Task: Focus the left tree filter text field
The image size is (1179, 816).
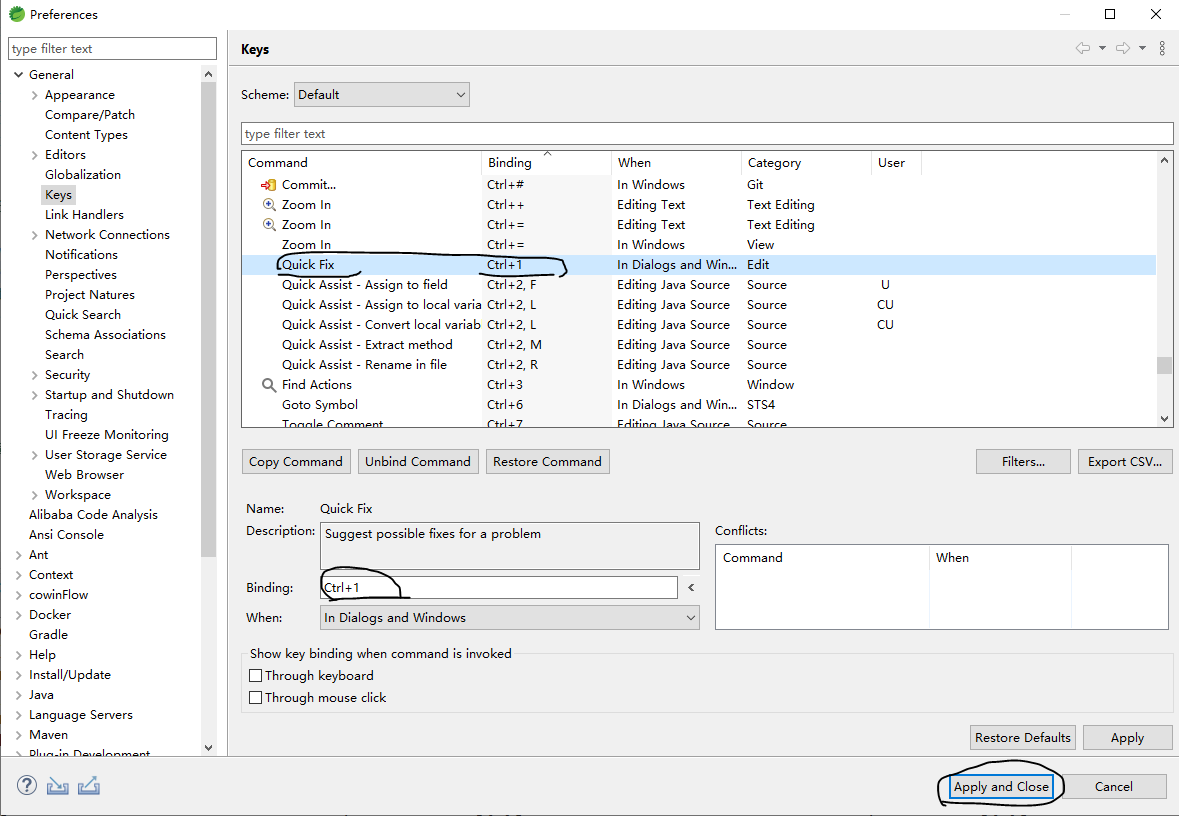Action: pyautogui.click(x=113, y=49)
